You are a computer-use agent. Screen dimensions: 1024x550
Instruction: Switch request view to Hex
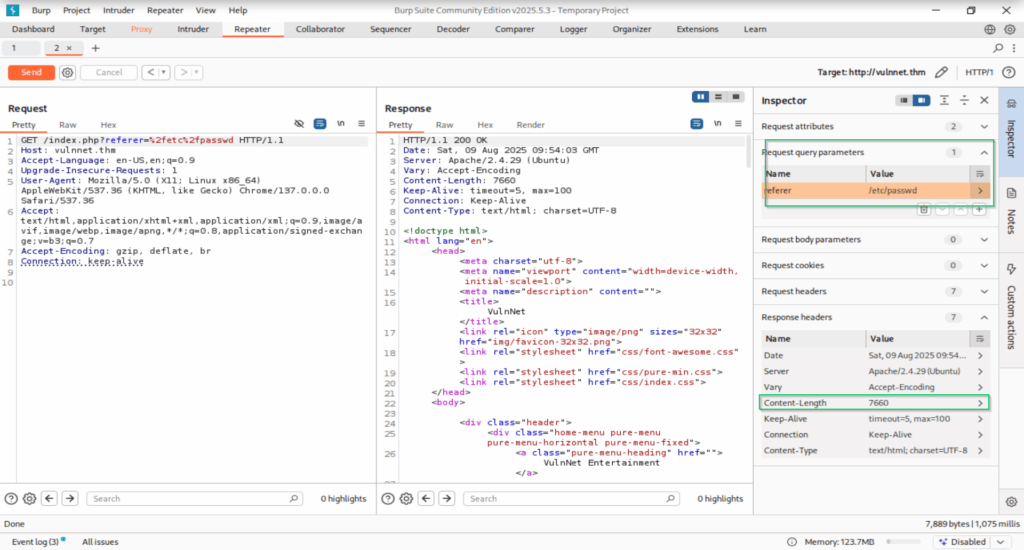(108, 125)
